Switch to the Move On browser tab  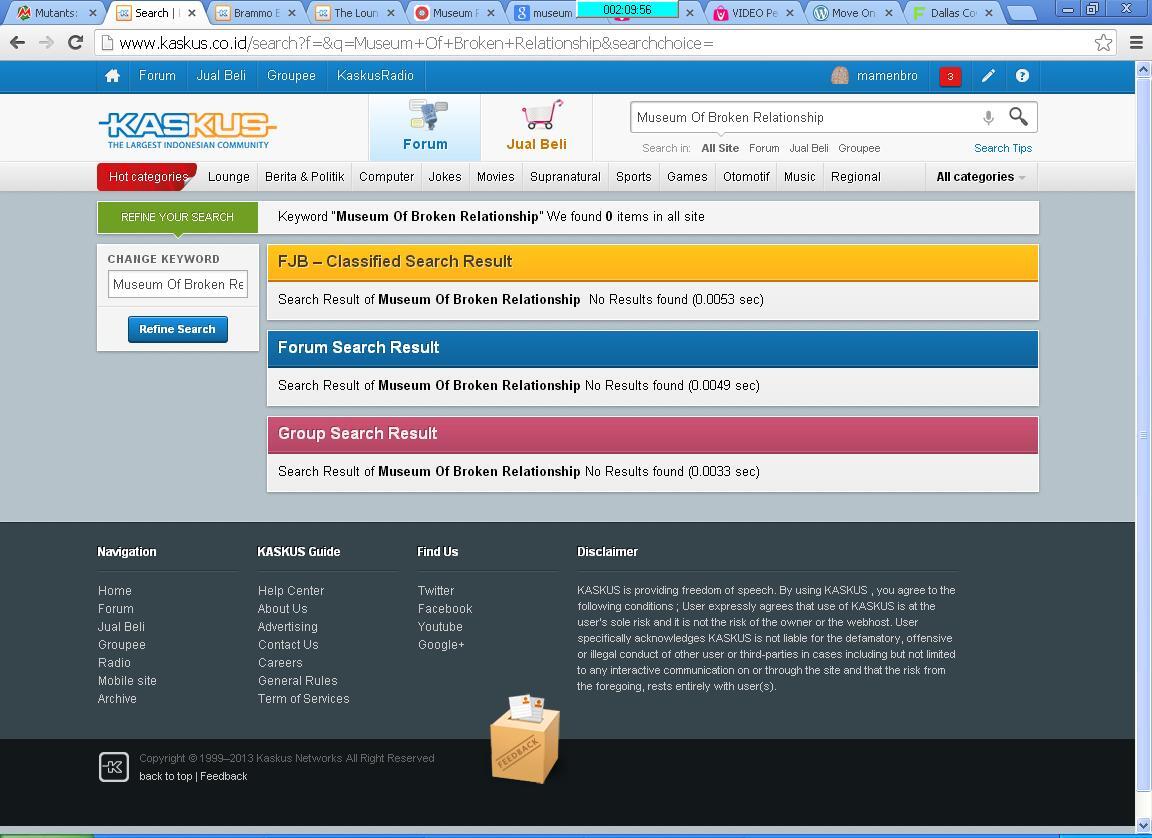point(852,12)
